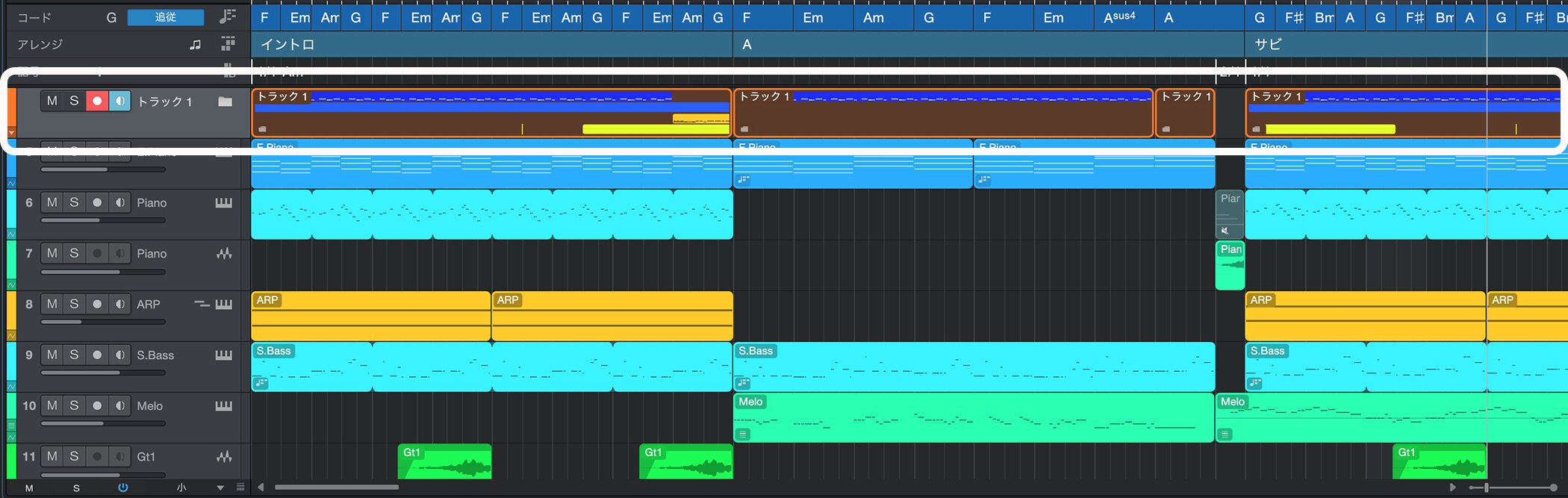
Task: Click the audio waveform icon on the Gt1 track
Action: coord(223,457)
